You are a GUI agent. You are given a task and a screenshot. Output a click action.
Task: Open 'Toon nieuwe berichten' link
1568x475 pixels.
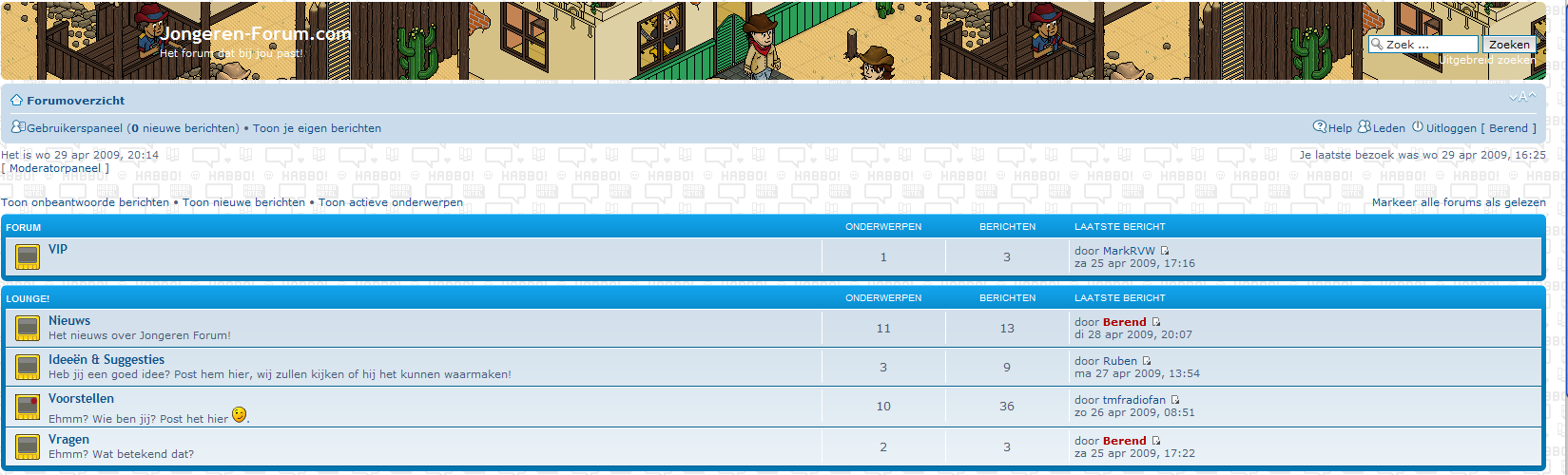click(x=243, y=202)
